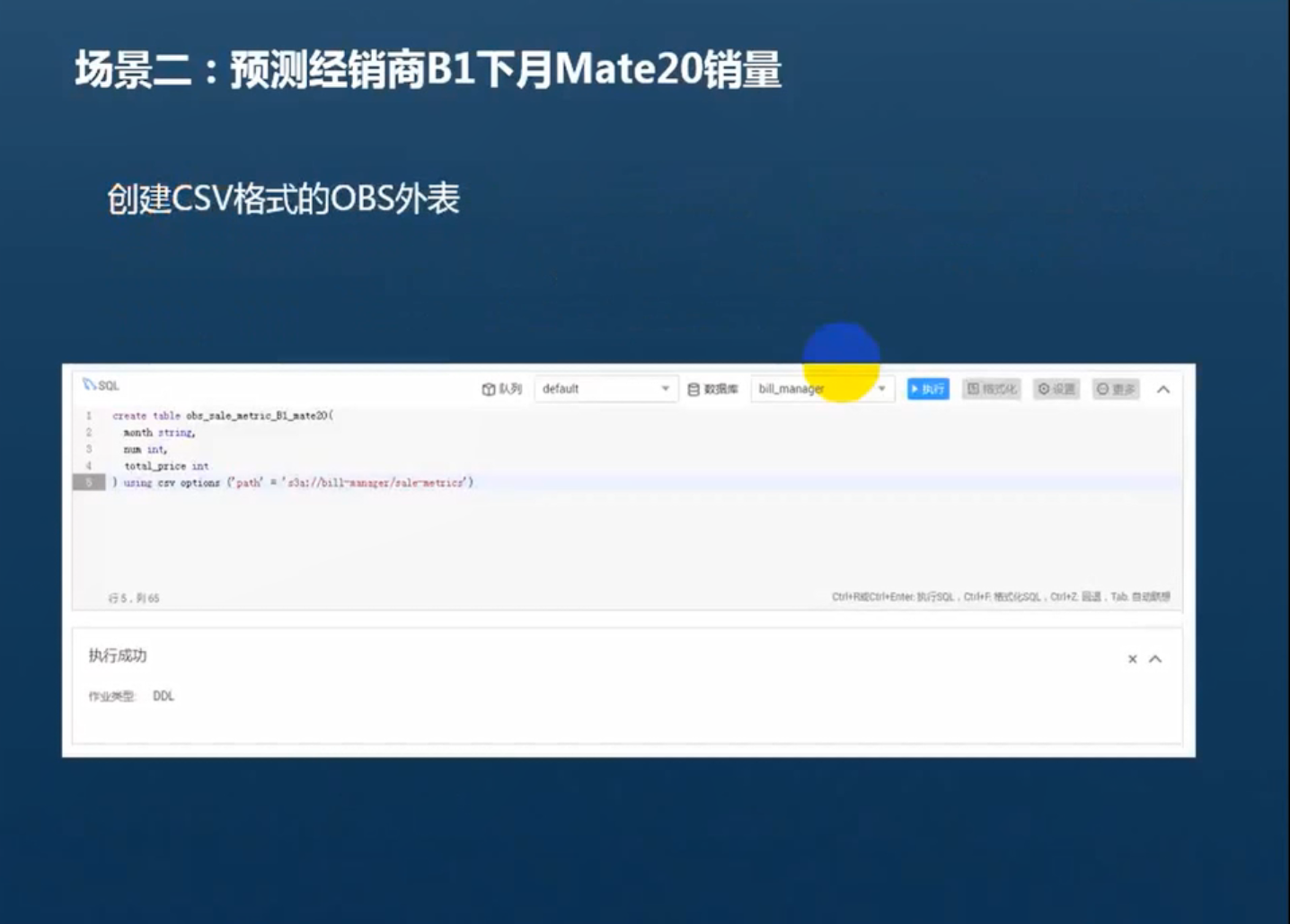The image size is (1290, 924).
Task: Click the DDL job type value
Action: pos(163,696)
